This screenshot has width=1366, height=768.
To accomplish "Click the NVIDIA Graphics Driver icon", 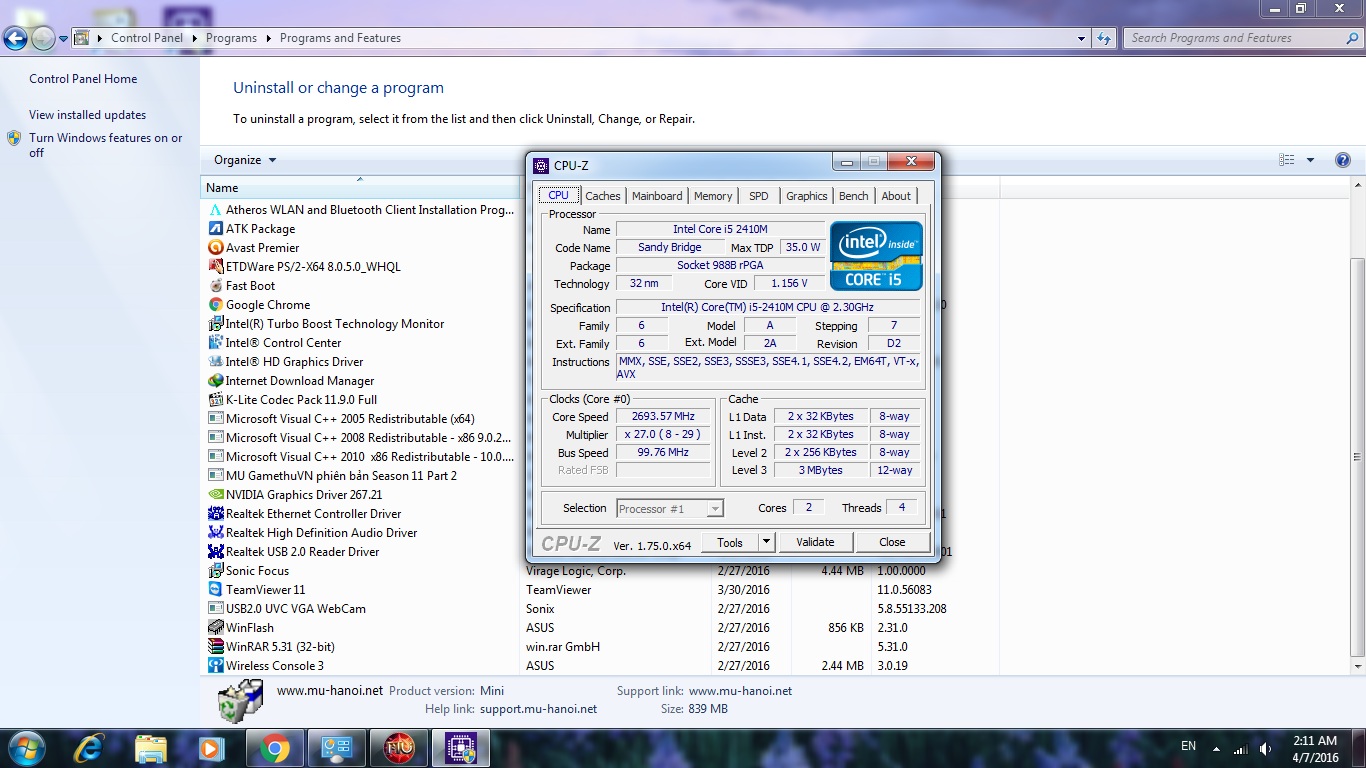I will click(215, 495).
